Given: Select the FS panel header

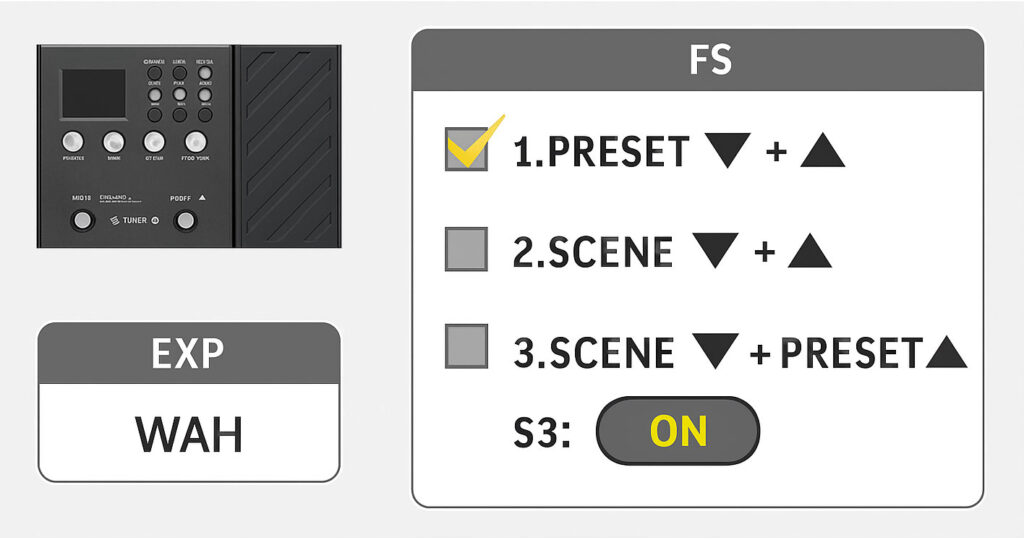Looking at the screenshot, I should (x=697, y=60).
